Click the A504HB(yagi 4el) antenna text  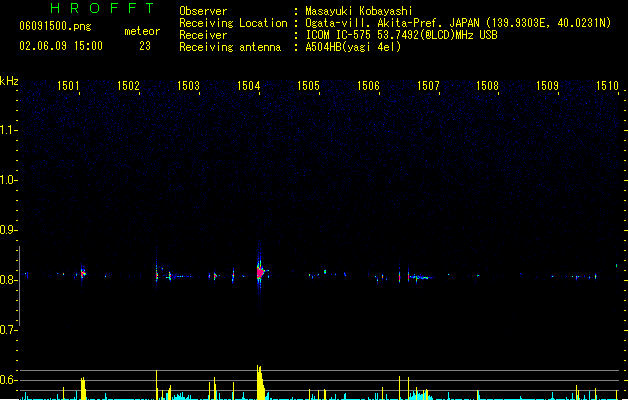[x=353, y=47]
